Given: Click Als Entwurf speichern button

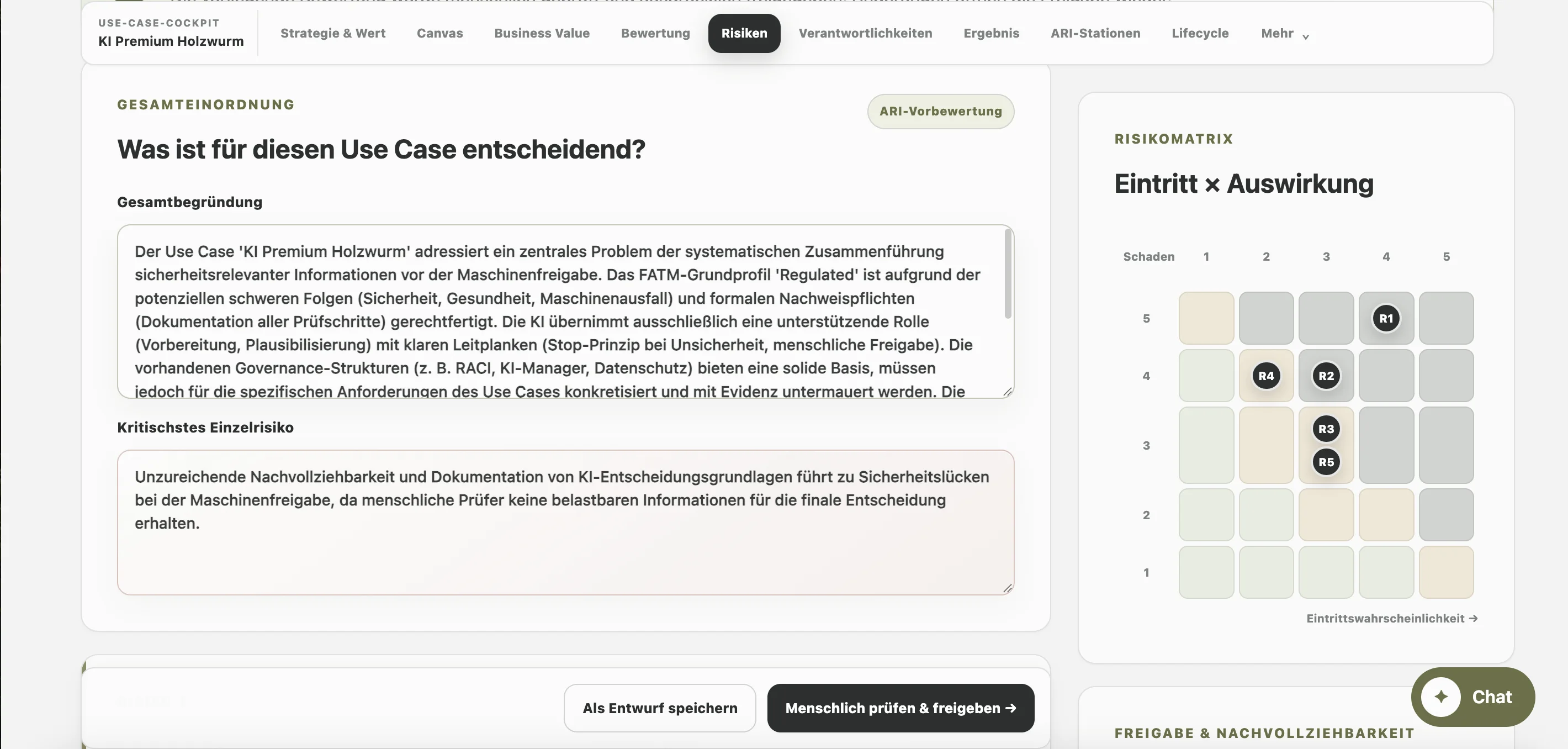Looking at the screenshot, I should pos(660,708).
